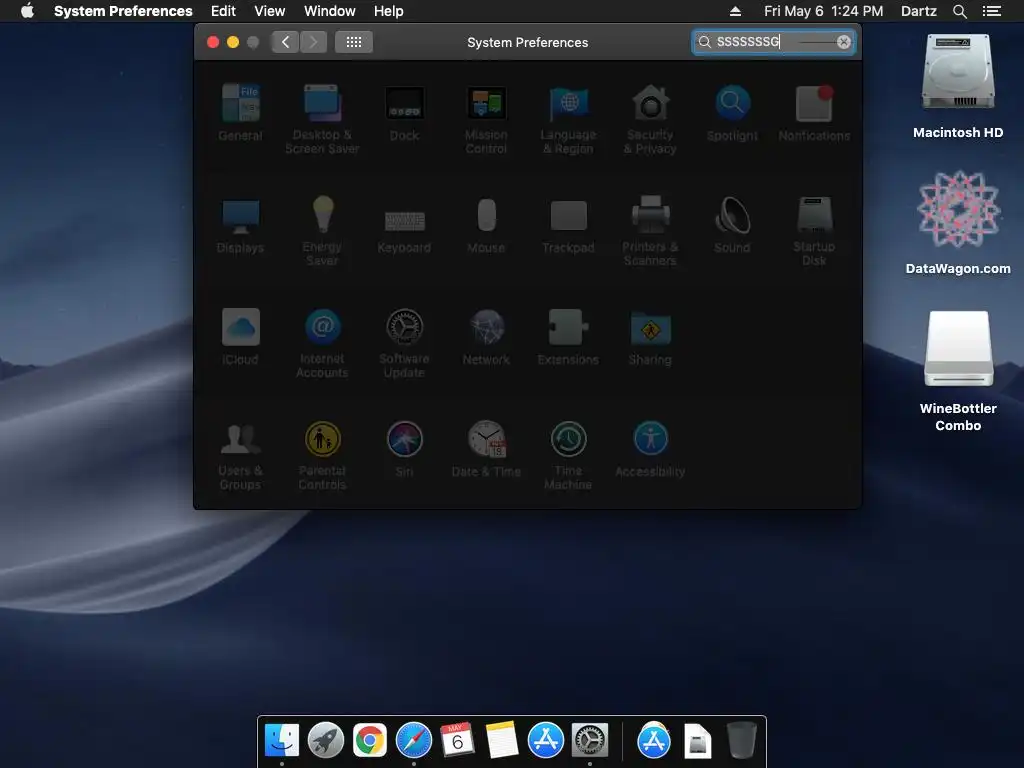Open Sound preferences pane
The image size is (1024, 768).
point(732,225)
